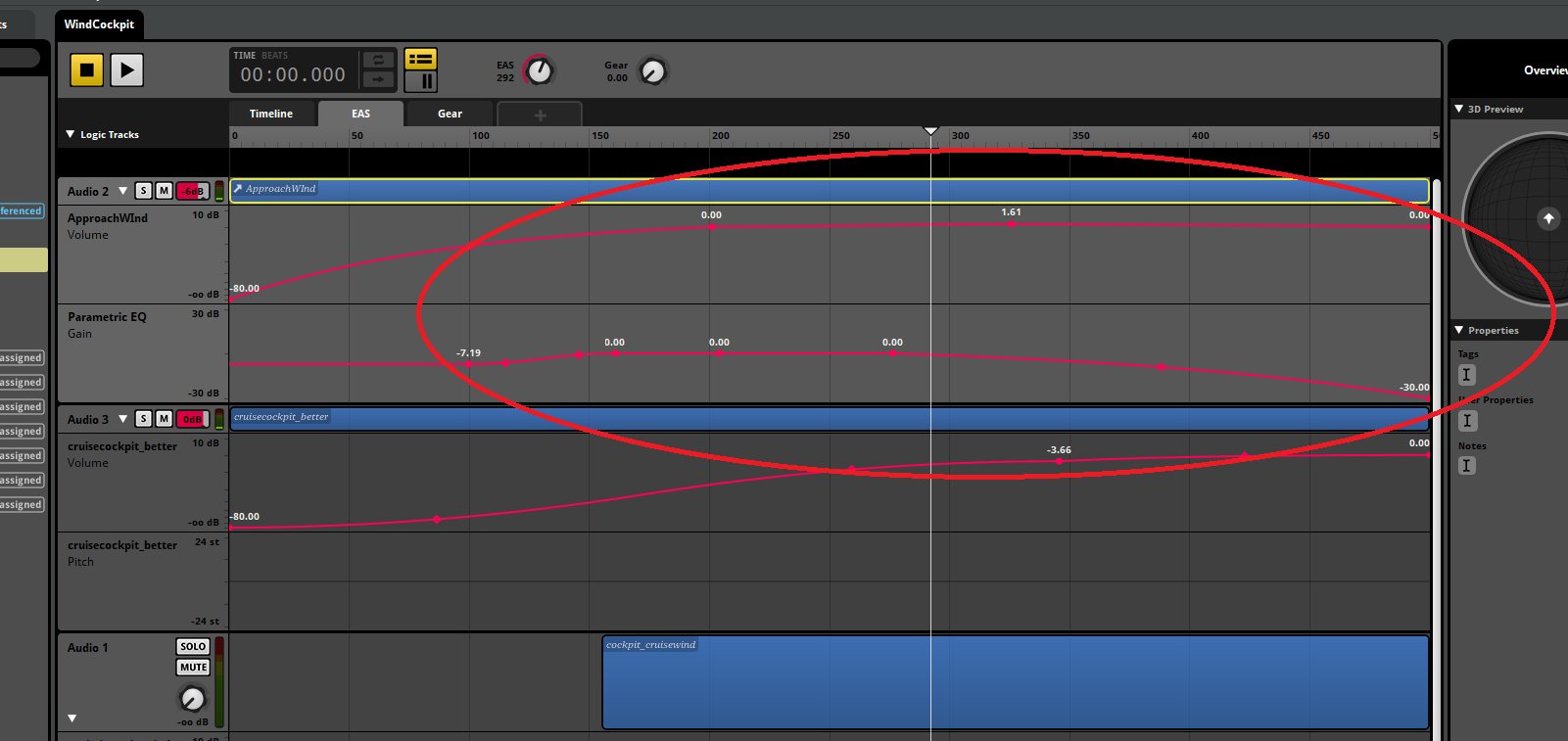Add a new parameter sheet with plus tab
The width and height of the screenshot is (1568, 741).
click(x=540, y=115)
